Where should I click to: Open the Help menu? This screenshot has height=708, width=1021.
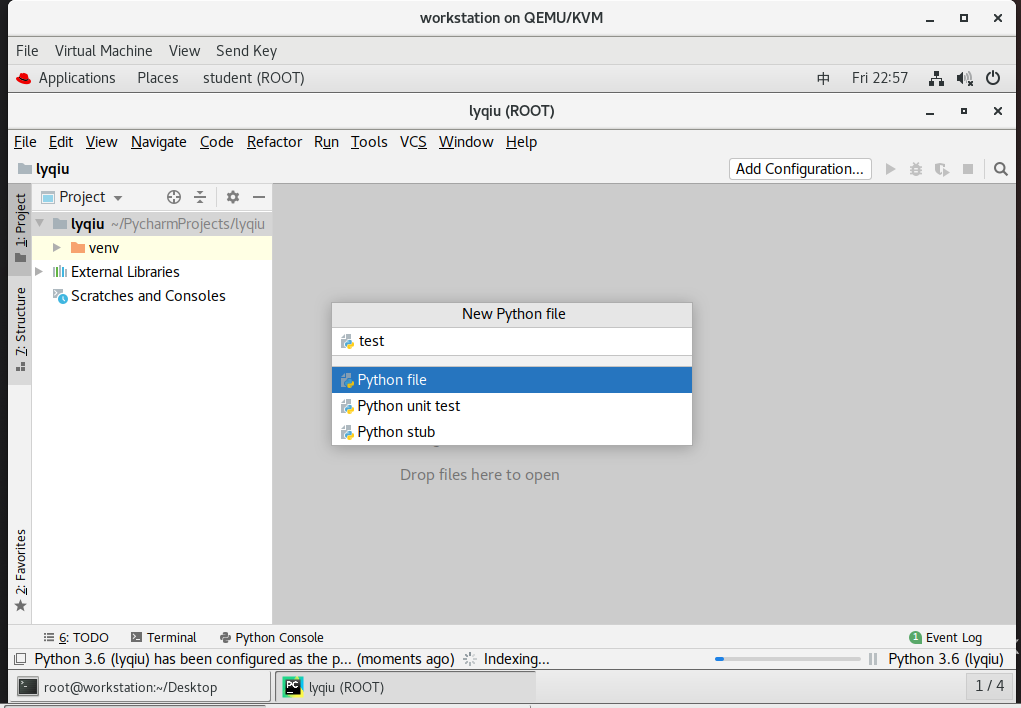click(x=521, y=142)
